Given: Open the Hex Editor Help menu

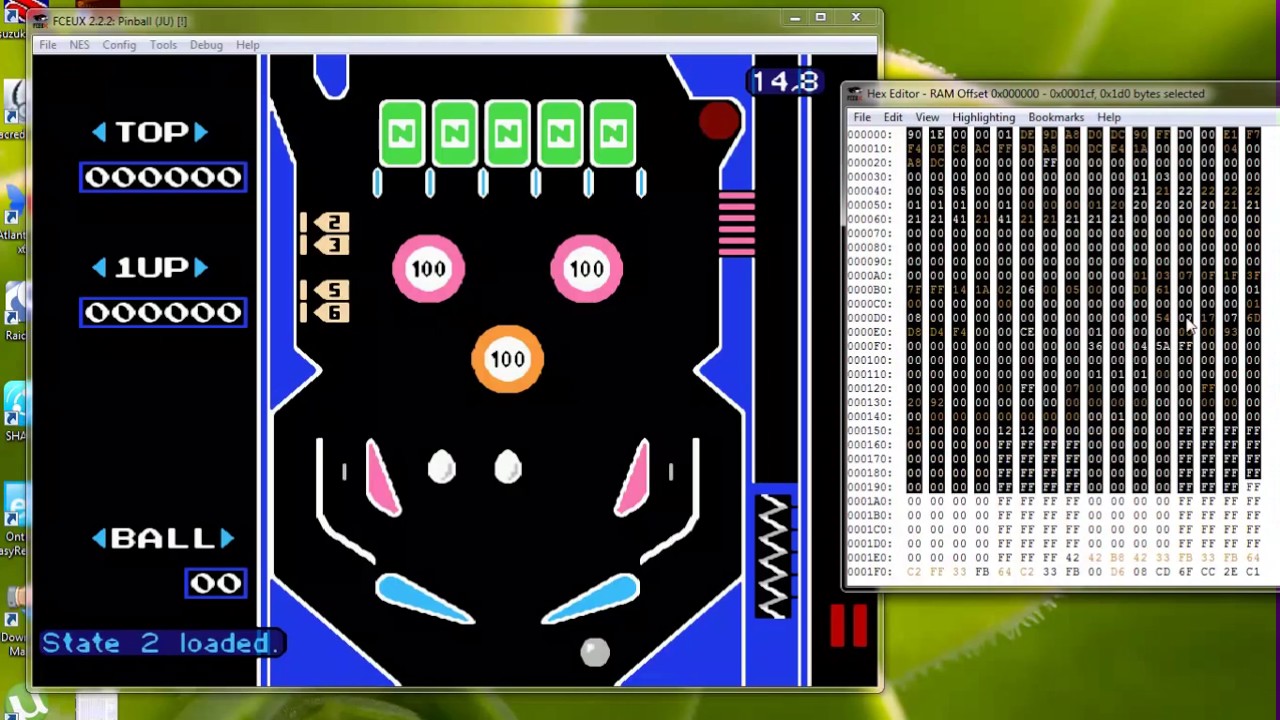Looking at the screenshot, I should click(1109, 117).
